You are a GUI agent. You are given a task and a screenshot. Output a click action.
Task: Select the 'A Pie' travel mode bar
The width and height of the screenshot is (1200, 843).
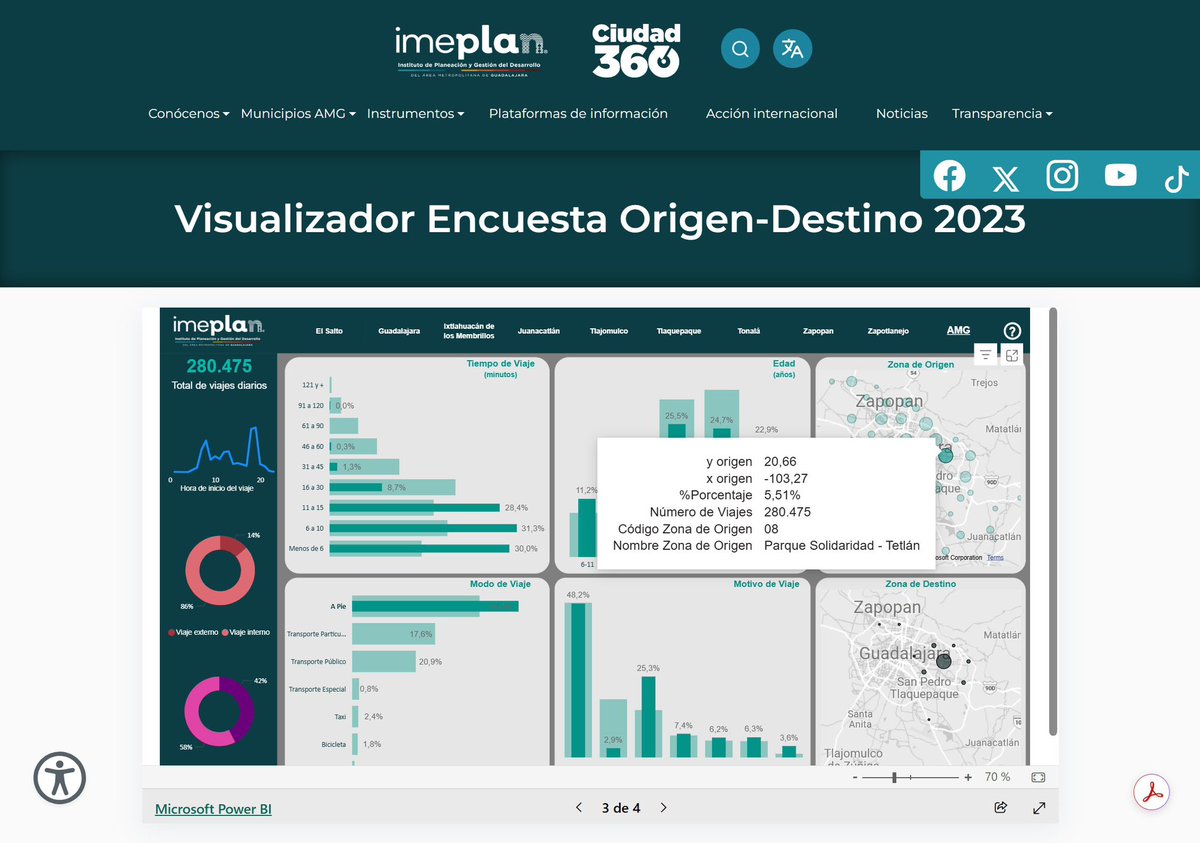(x=435, y=606)
